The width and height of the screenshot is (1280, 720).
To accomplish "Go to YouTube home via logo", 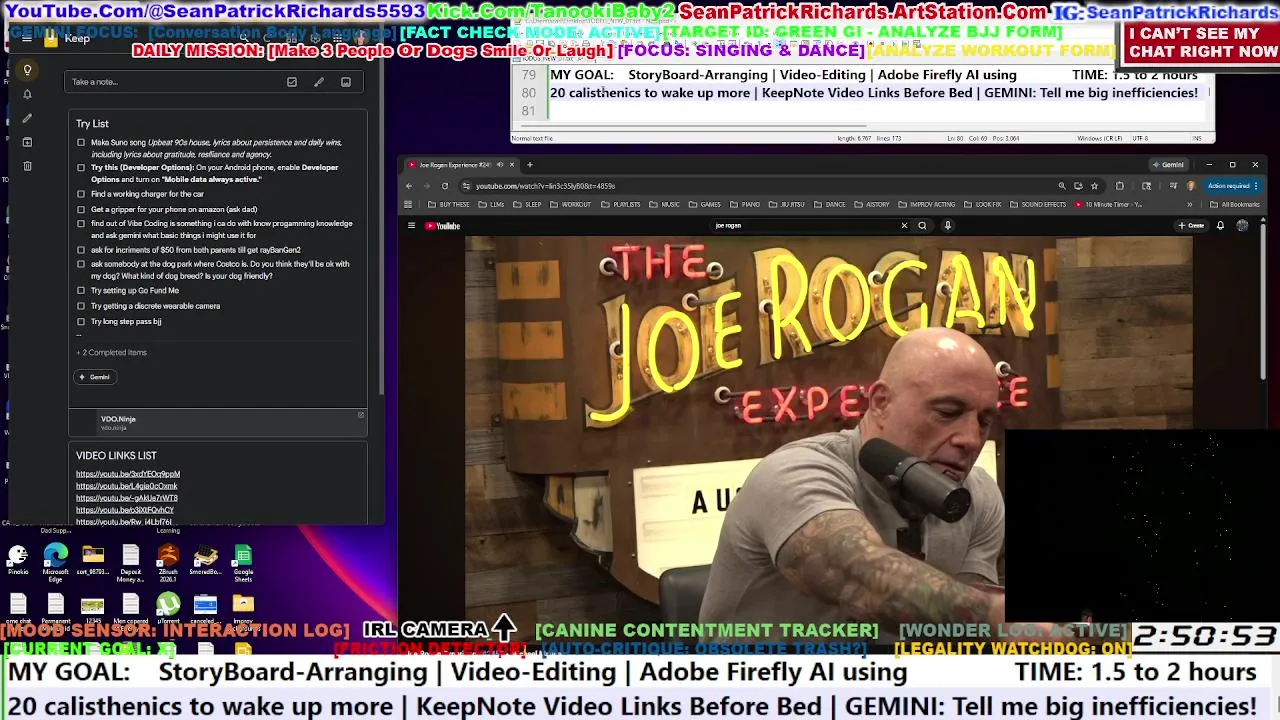I will 443,226.
